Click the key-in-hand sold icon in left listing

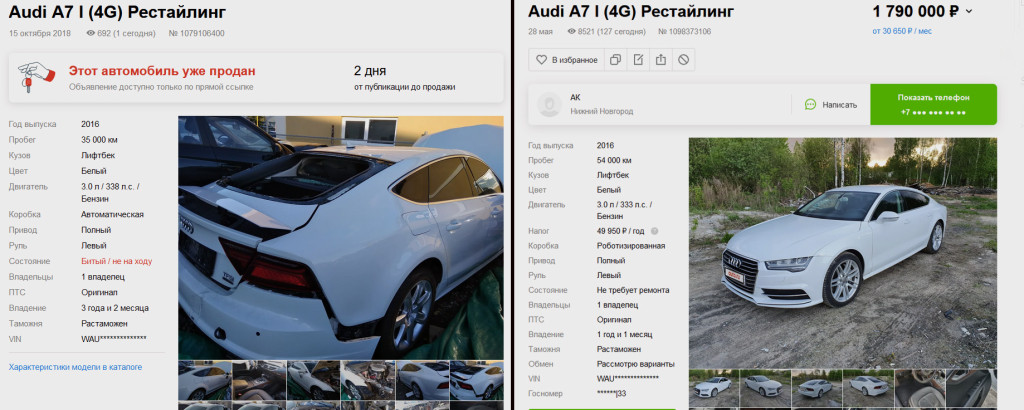click(36, 77)
